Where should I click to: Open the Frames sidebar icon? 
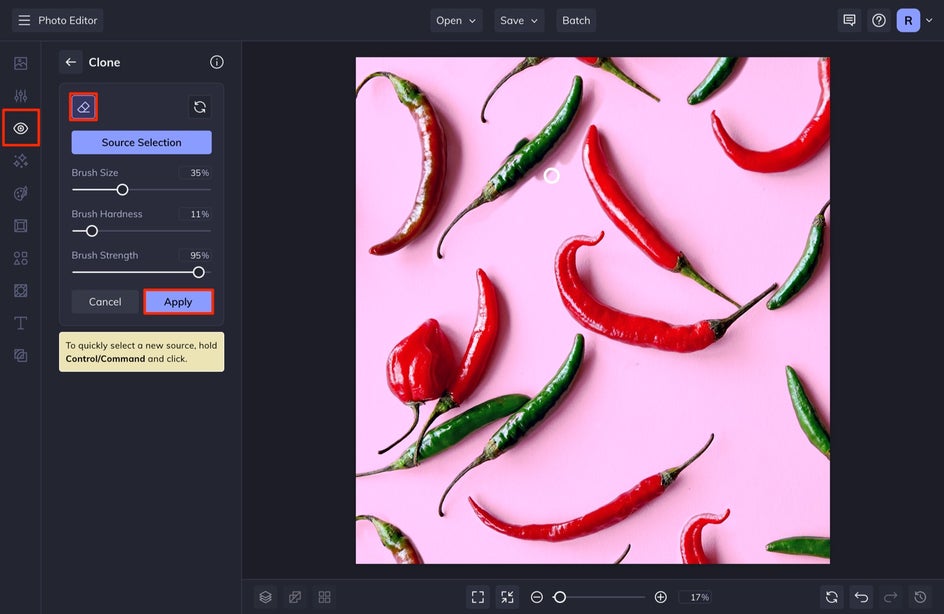click(20, 226)
